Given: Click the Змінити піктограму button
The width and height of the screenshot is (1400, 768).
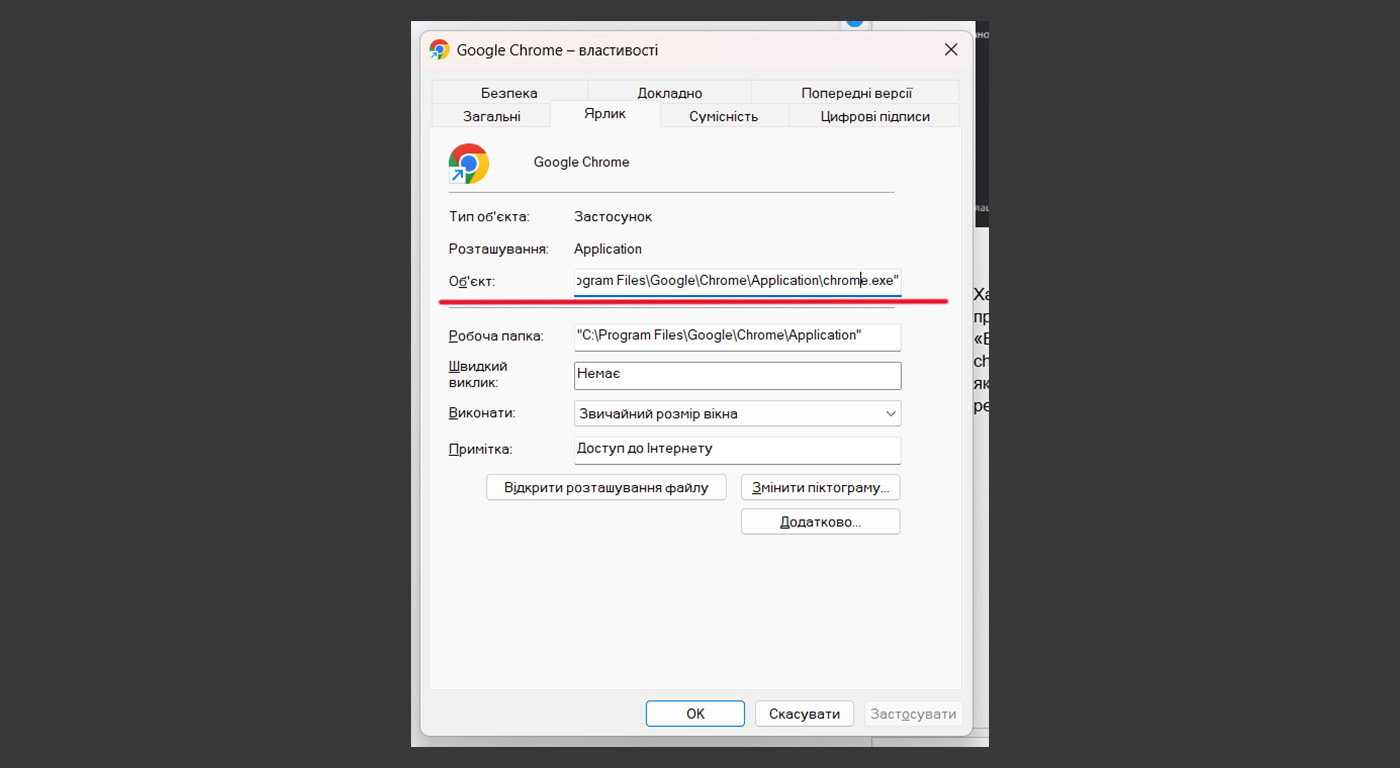Looking at the screenshot, I should pos(821,488).
